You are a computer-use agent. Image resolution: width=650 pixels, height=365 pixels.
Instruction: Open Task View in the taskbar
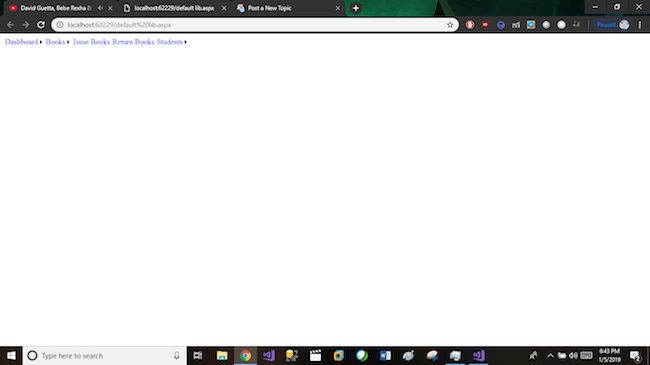[198, 356]
